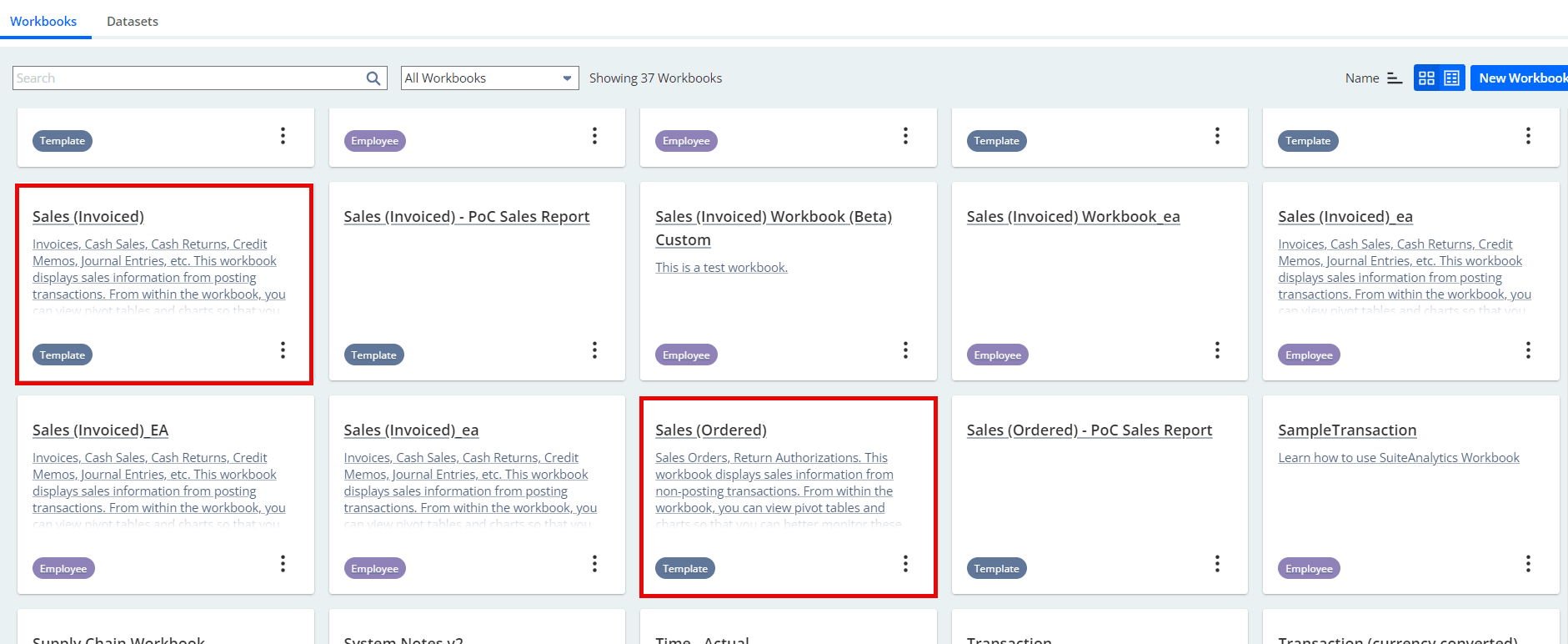Open Sales (Ordered) - PoC Sales Report link

1090,430
